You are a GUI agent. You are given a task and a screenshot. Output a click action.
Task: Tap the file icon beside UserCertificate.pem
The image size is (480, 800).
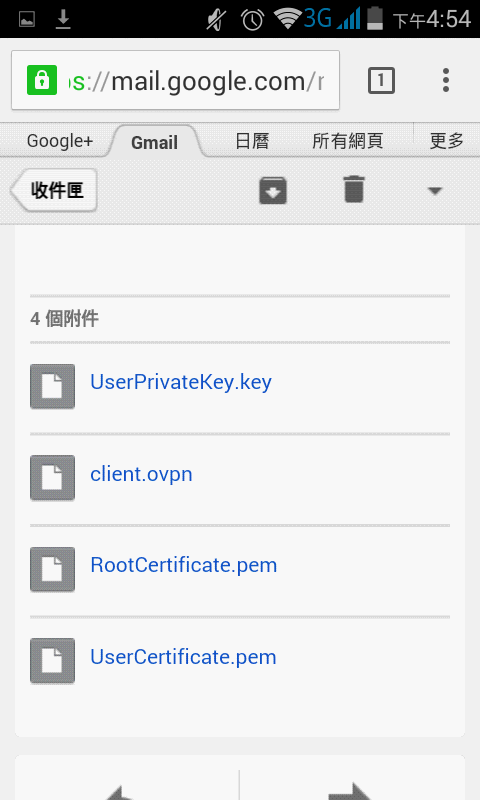pyautogui.click(x=53, y=661)
